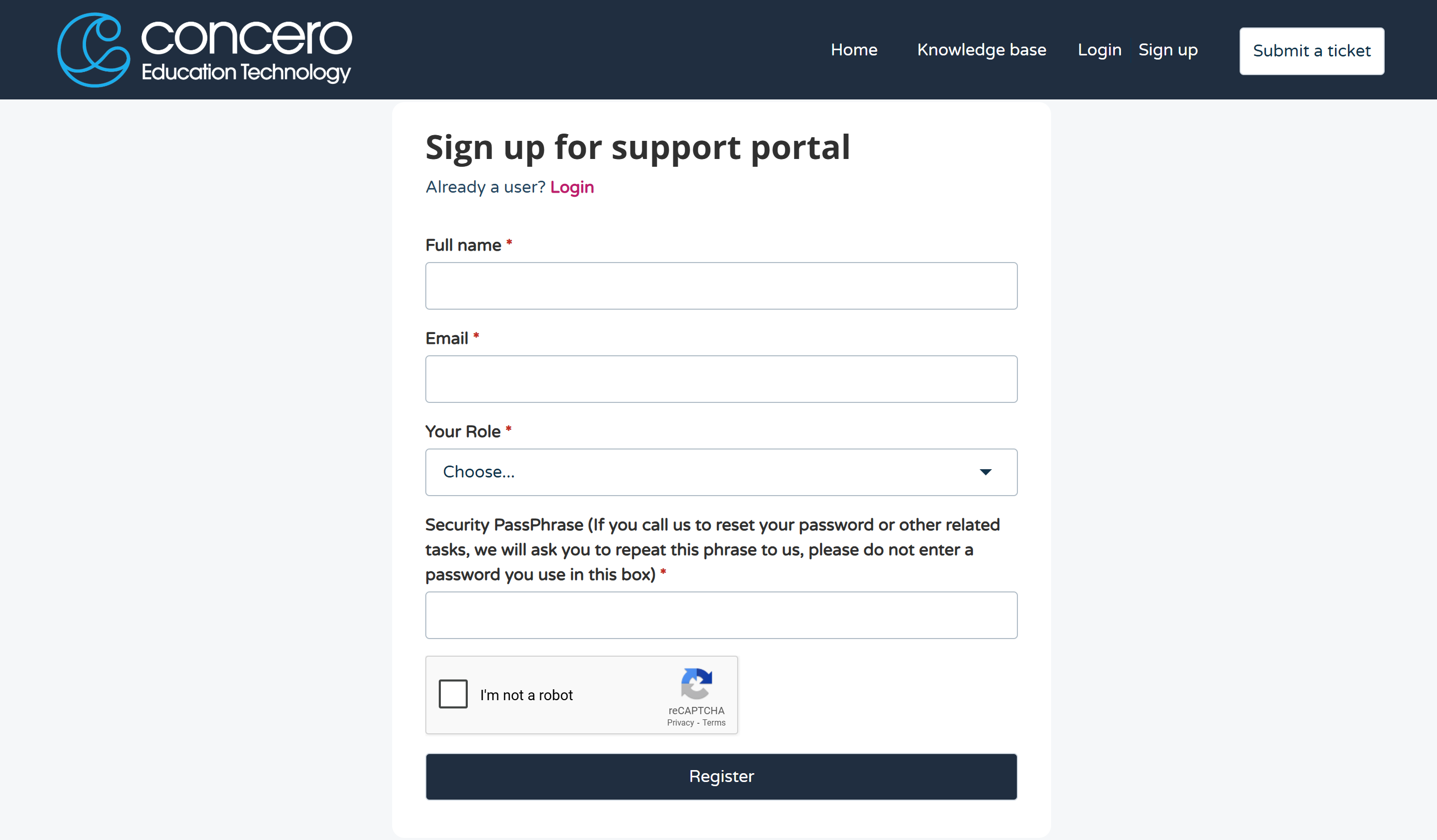Focus the Security PassPhrase input field
The image size is (1437, 840).
point(722,615)
